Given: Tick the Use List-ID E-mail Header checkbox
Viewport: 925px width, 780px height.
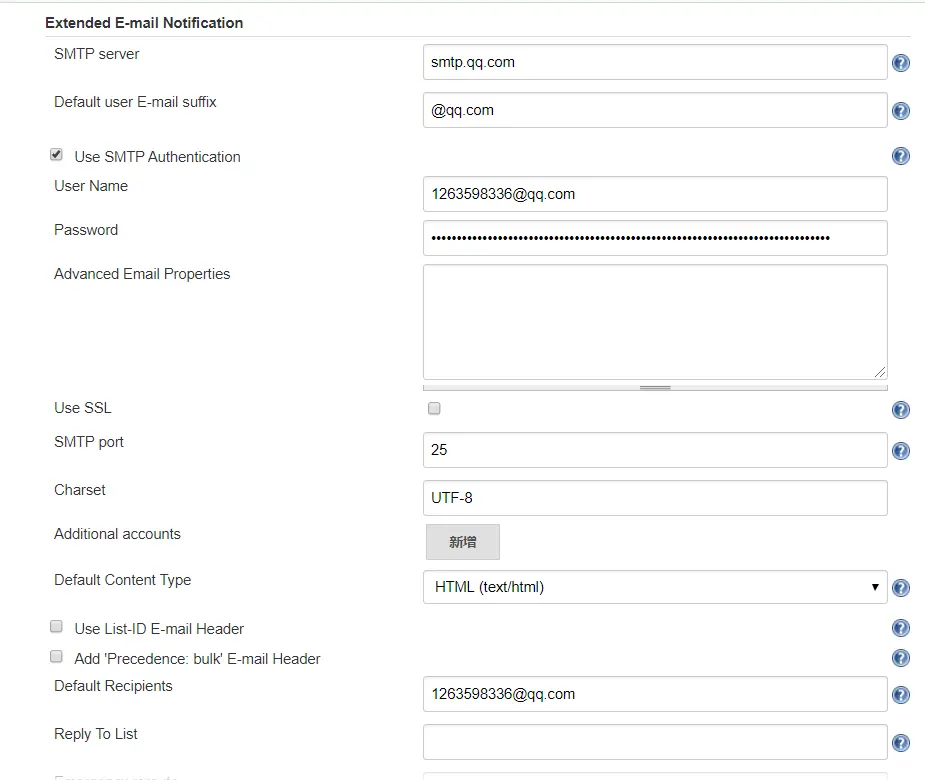Looking at the screenshot, I should point(57,627).
